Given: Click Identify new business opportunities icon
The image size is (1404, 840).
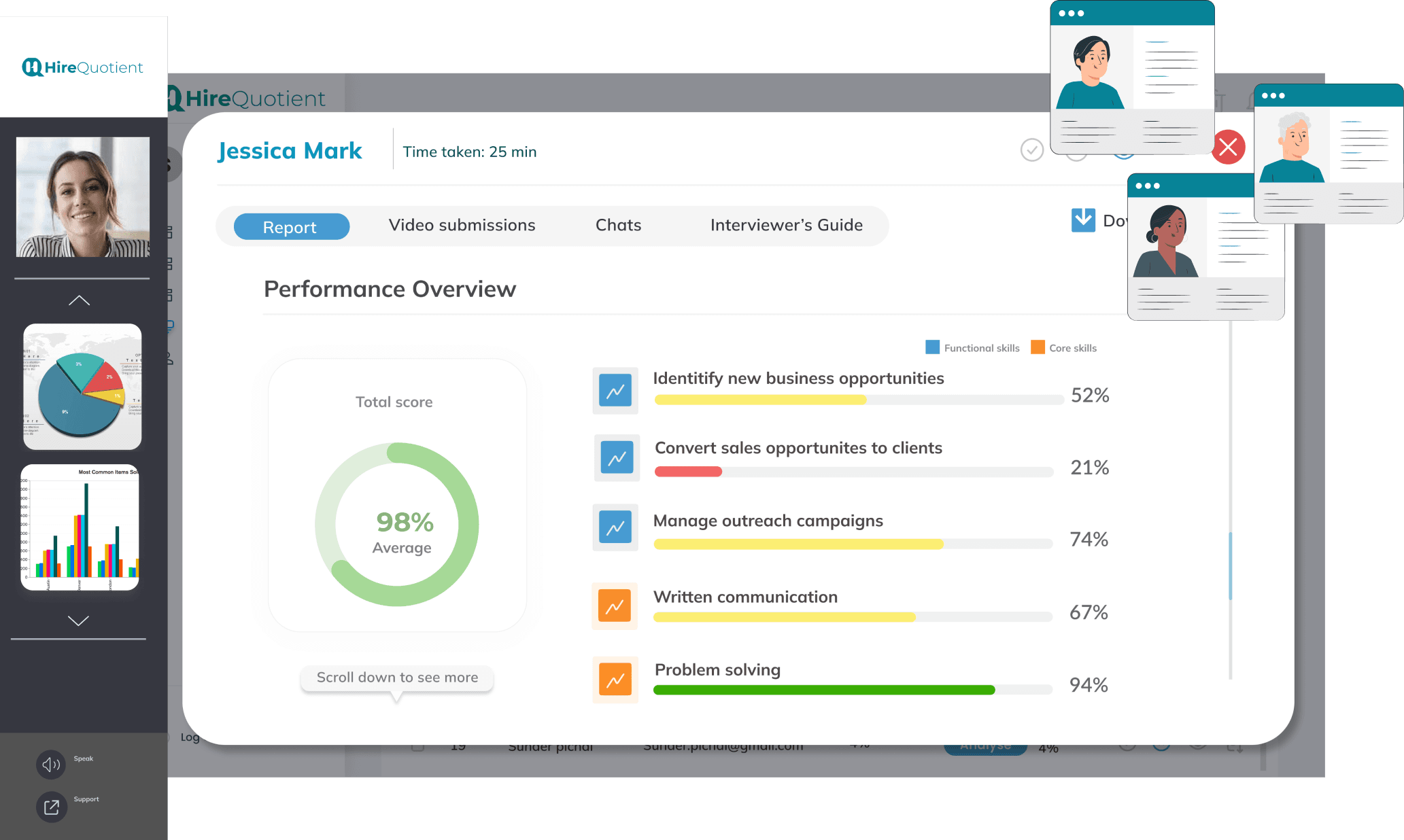Looking at the screenshot, I should pos(615,391).
